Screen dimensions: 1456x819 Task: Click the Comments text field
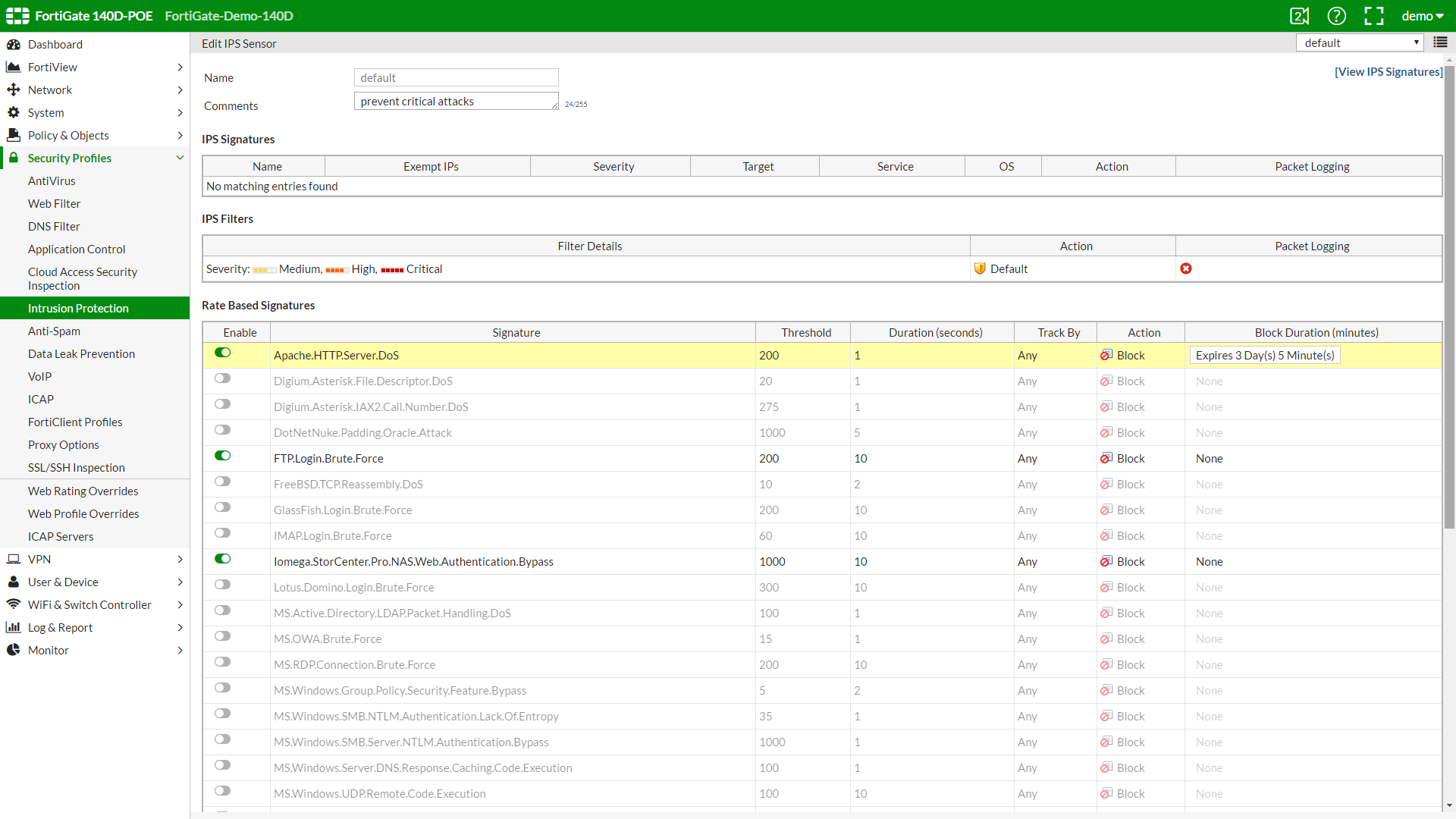coord(456,102)
